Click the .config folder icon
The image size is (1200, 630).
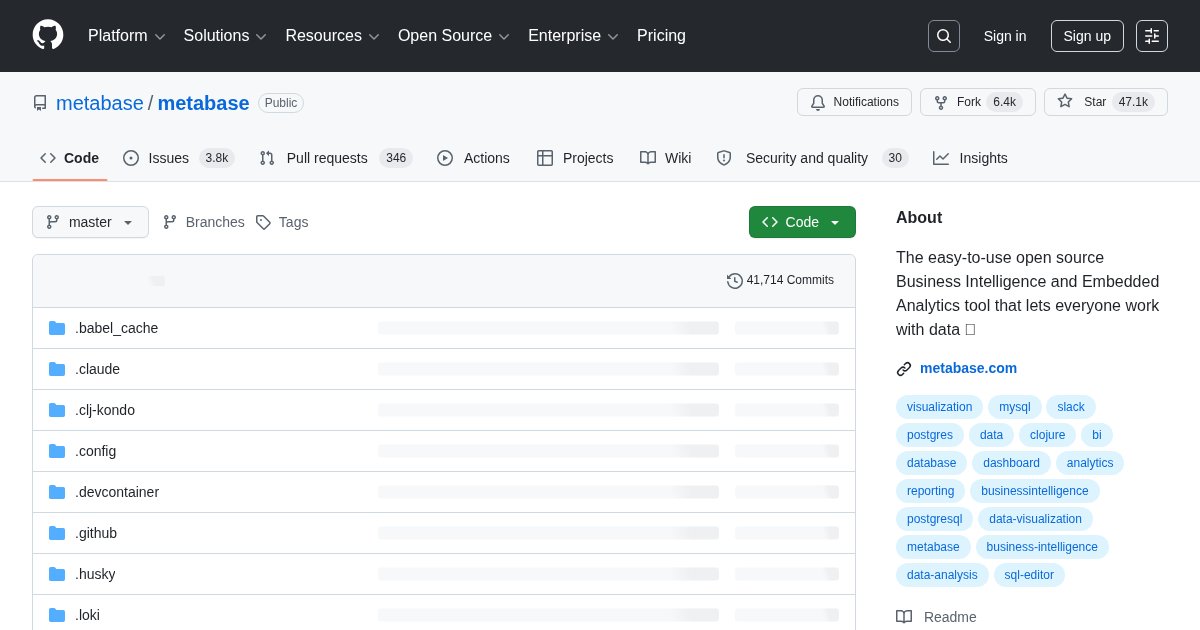point(57,451)
